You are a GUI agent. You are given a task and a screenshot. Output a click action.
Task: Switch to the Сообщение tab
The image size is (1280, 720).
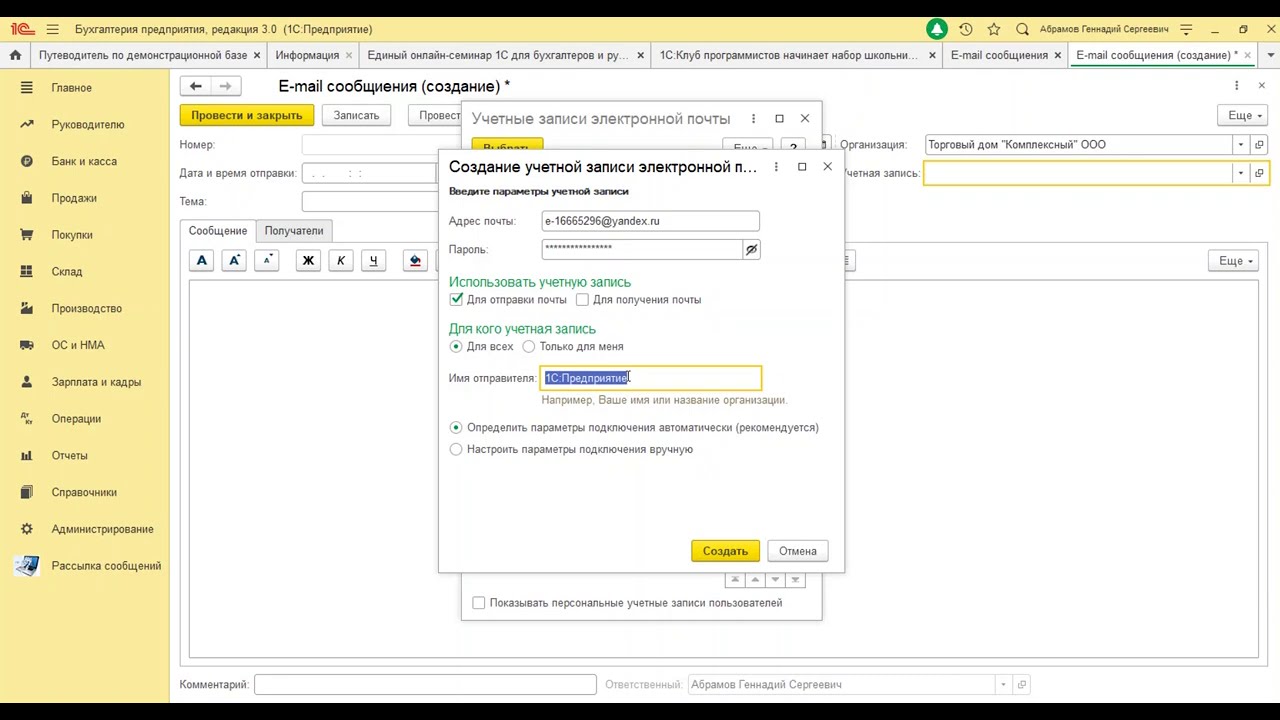click(x=218, y=231)
